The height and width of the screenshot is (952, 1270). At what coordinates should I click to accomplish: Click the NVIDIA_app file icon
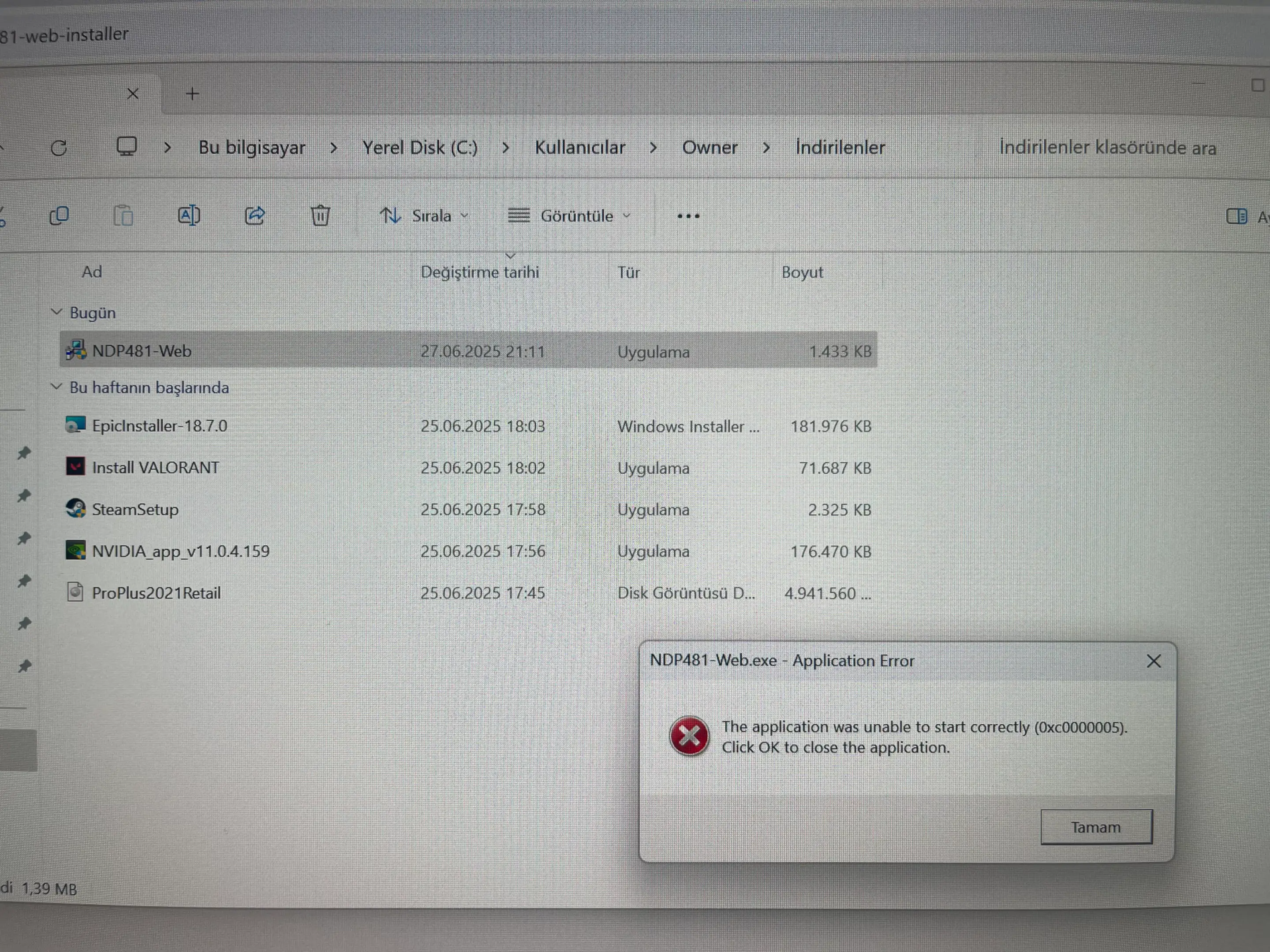coord(75,550)
